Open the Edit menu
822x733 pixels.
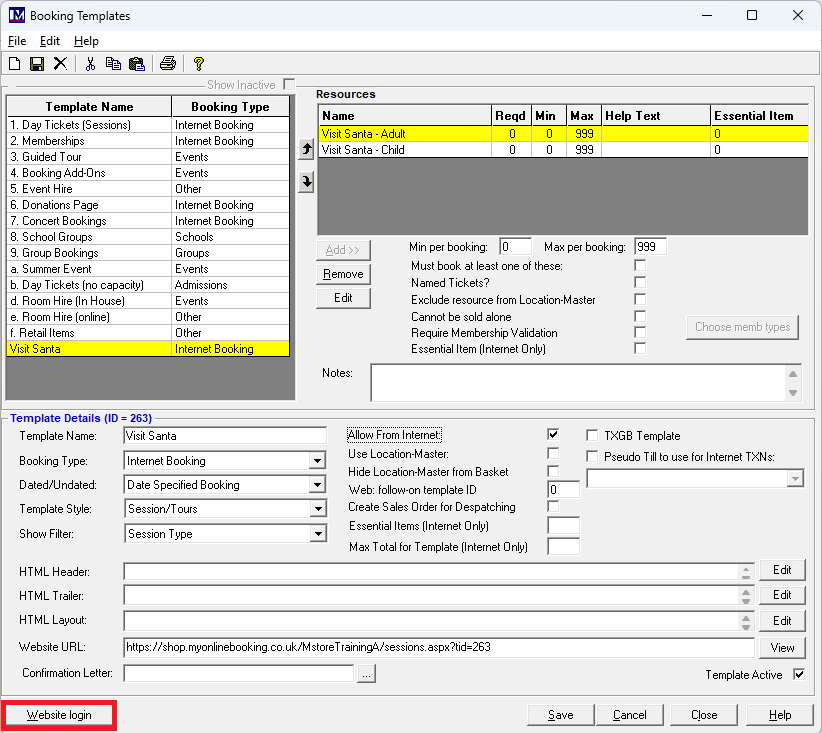click(50, 41)
